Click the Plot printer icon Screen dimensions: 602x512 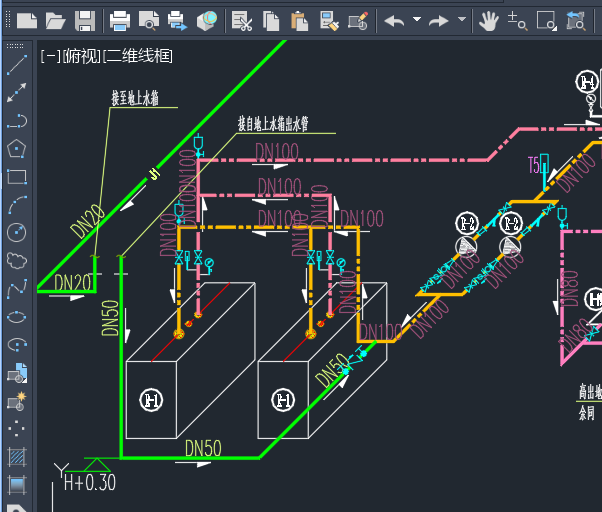(120, 20)
